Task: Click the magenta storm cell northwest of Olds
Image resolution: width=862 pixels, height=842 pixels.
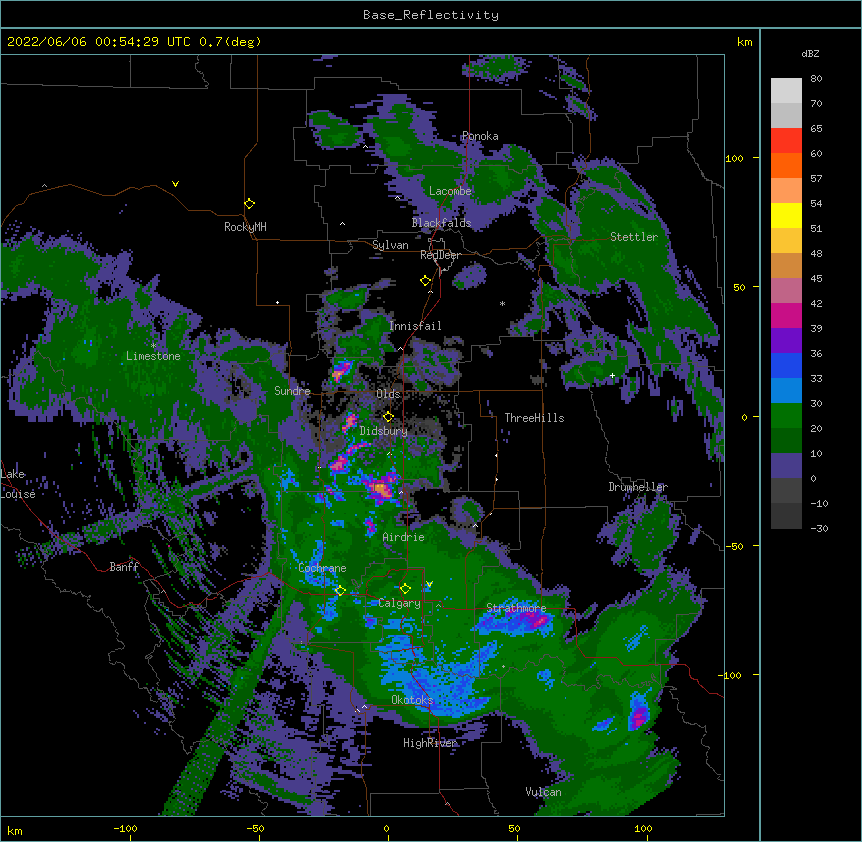Action: pos(340,371)
